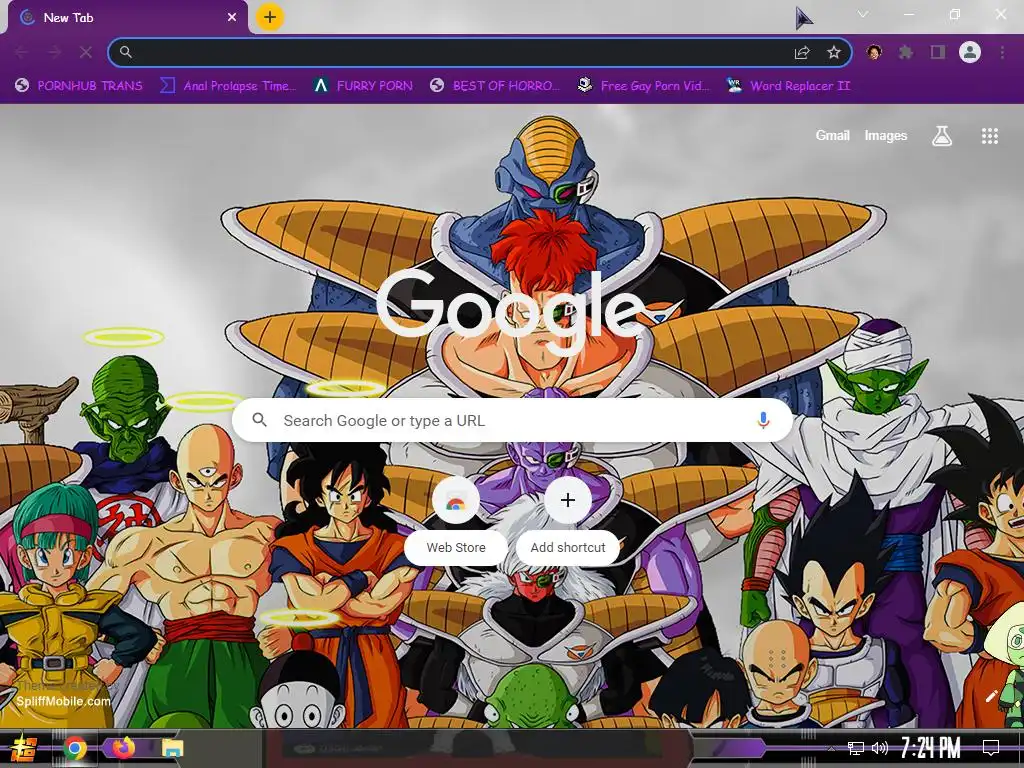The height and width of the screenshot is (768, 1024).
Task: Launch Firefox from the taskbar
Action: [x=123, y=747]
